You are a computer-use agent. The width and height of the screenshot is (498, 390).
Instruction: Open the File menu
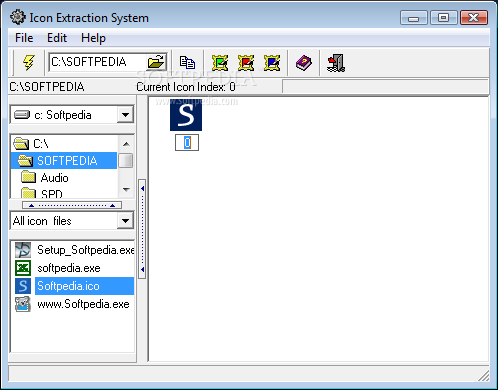pyautogui.click(x=24, y=38)
